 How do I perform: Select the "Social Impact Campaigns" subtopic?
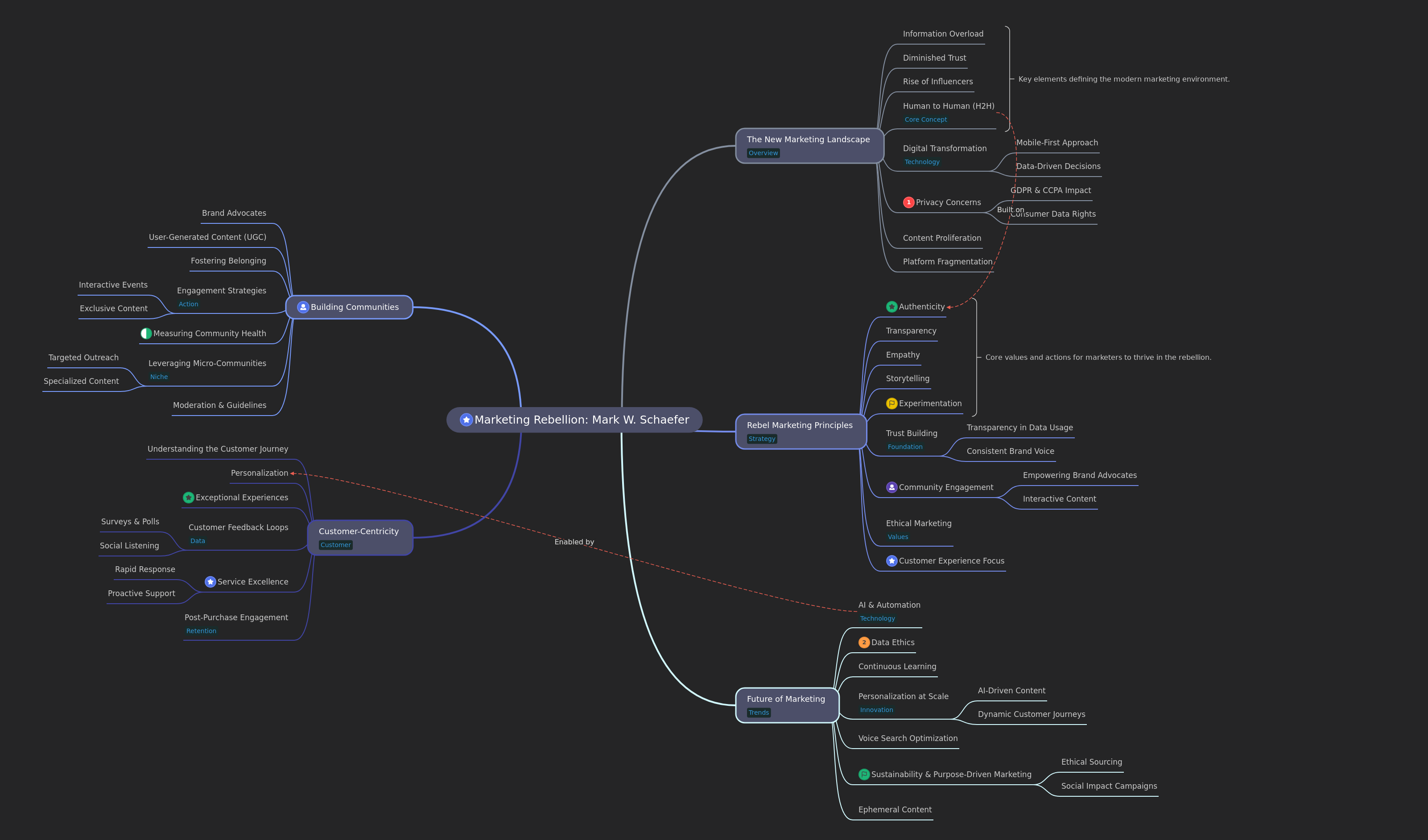pyautogui.click(x=1109, y=786)
